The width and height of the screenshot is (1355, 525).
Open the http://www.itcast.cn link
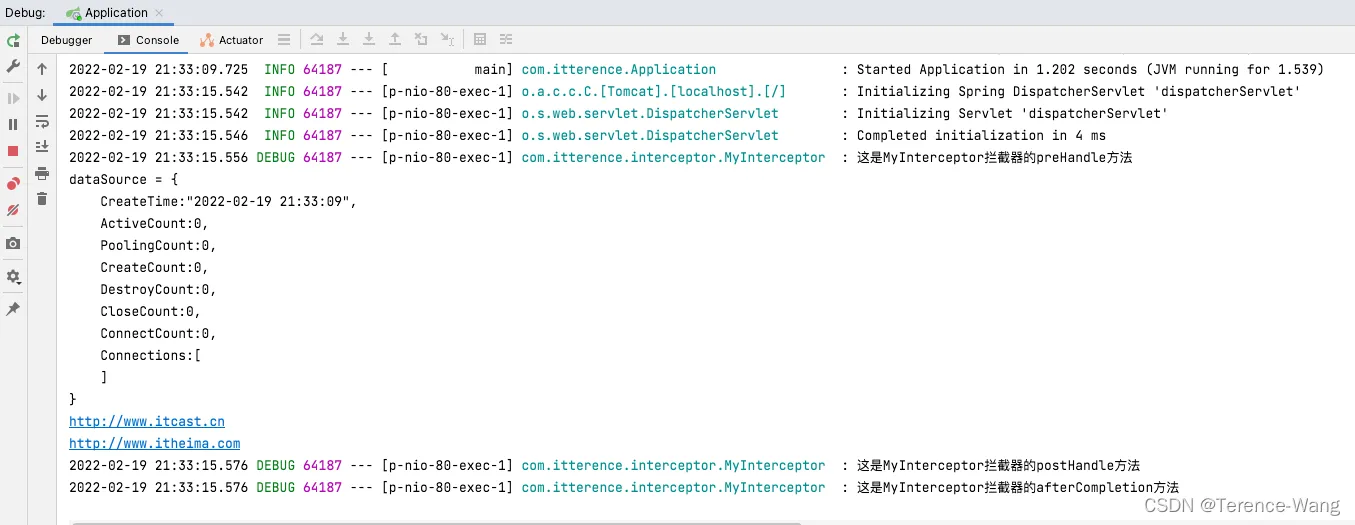[x=147, y=422]
